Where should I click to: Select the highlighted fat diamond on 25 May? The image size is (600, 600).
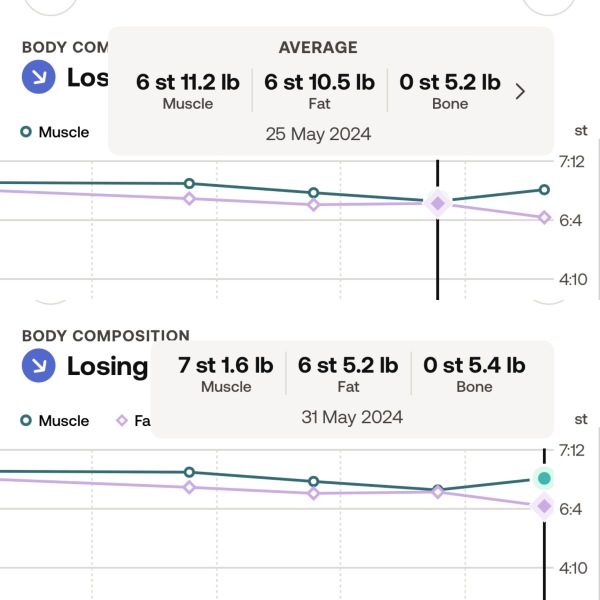point(437,203)
